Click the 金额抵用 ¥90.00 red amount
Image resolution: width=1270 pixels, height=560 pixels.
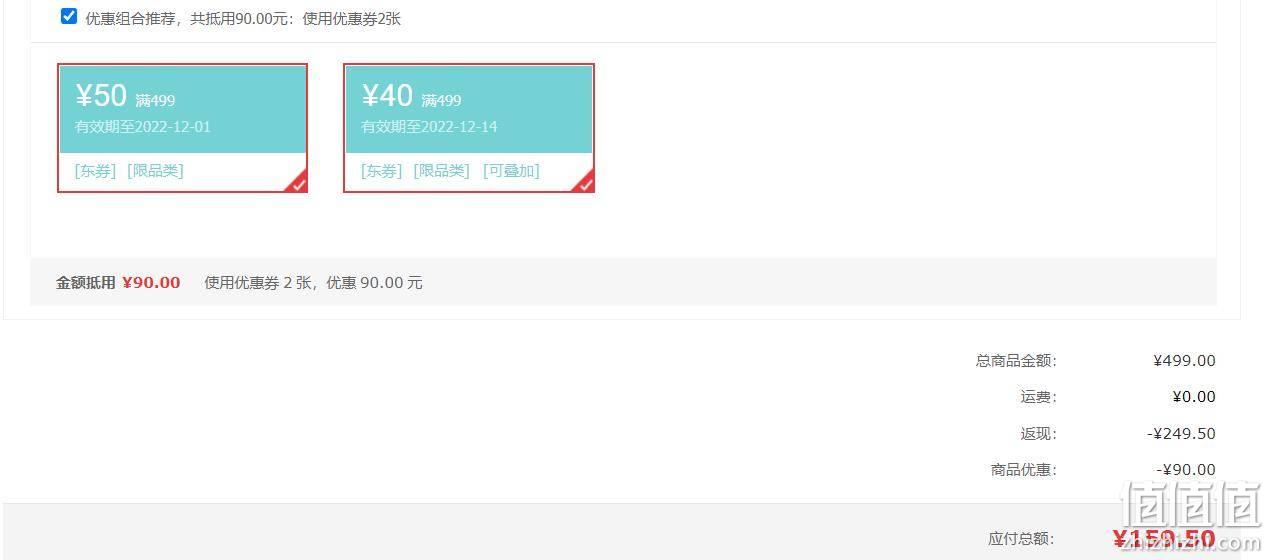tap(151, 283)
